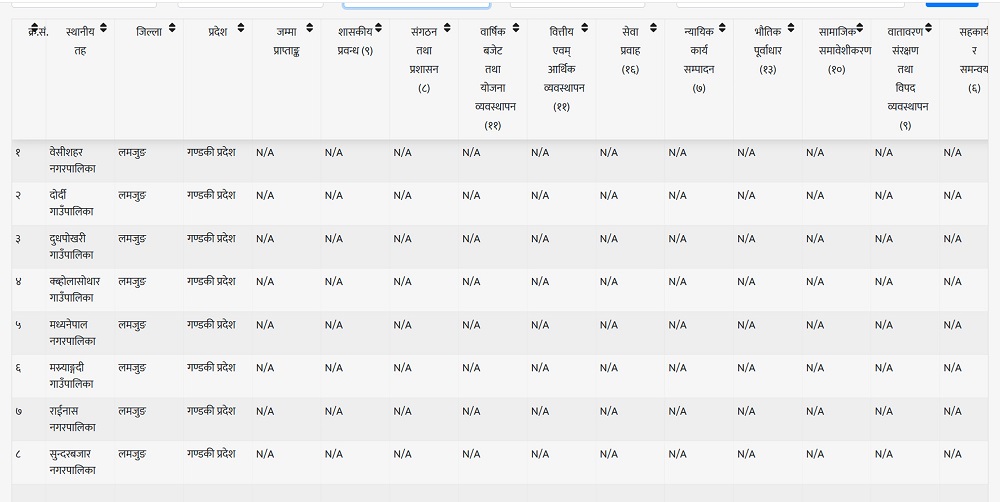Sort by सामाजिक समावेशीकरण column icon
1000x502 pixels.
point(860,30)
